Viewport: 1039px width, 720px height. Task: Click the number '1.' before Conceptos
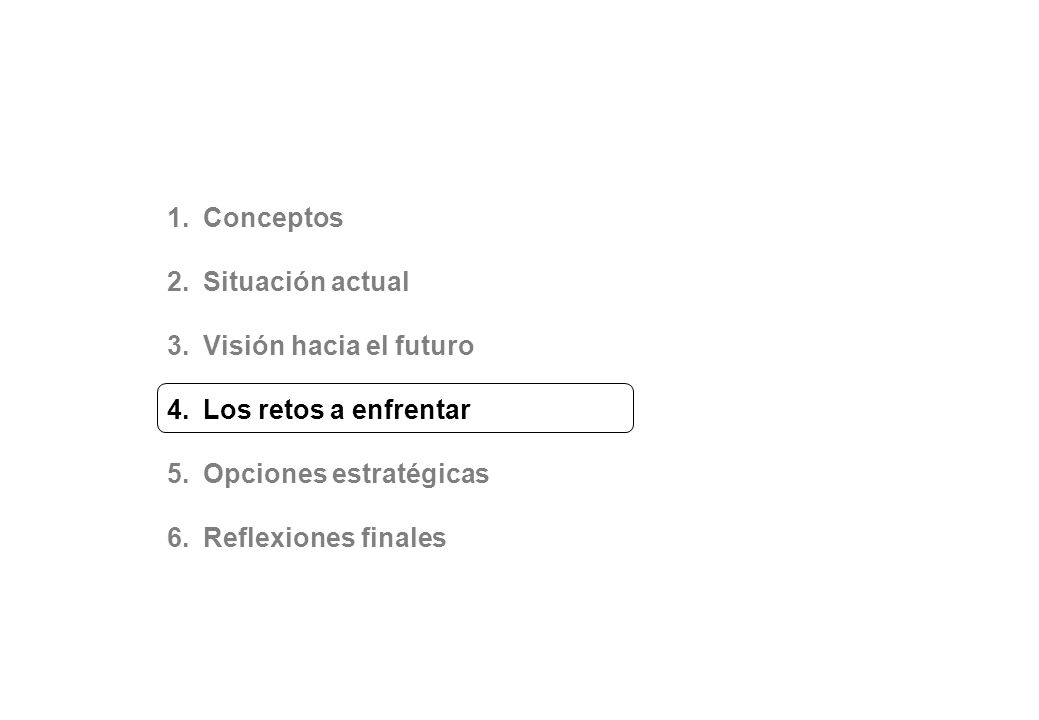[178, 218]
